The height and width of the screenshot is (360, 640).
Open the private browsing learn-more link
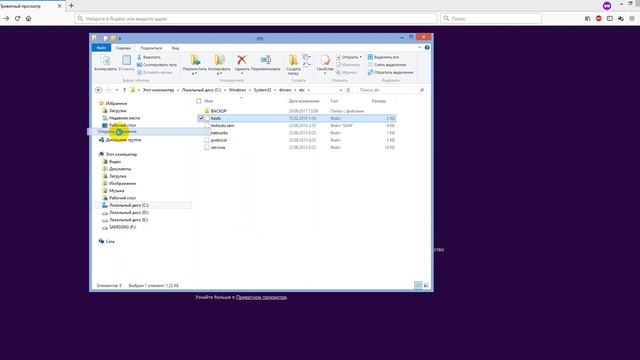click(261, 297)
